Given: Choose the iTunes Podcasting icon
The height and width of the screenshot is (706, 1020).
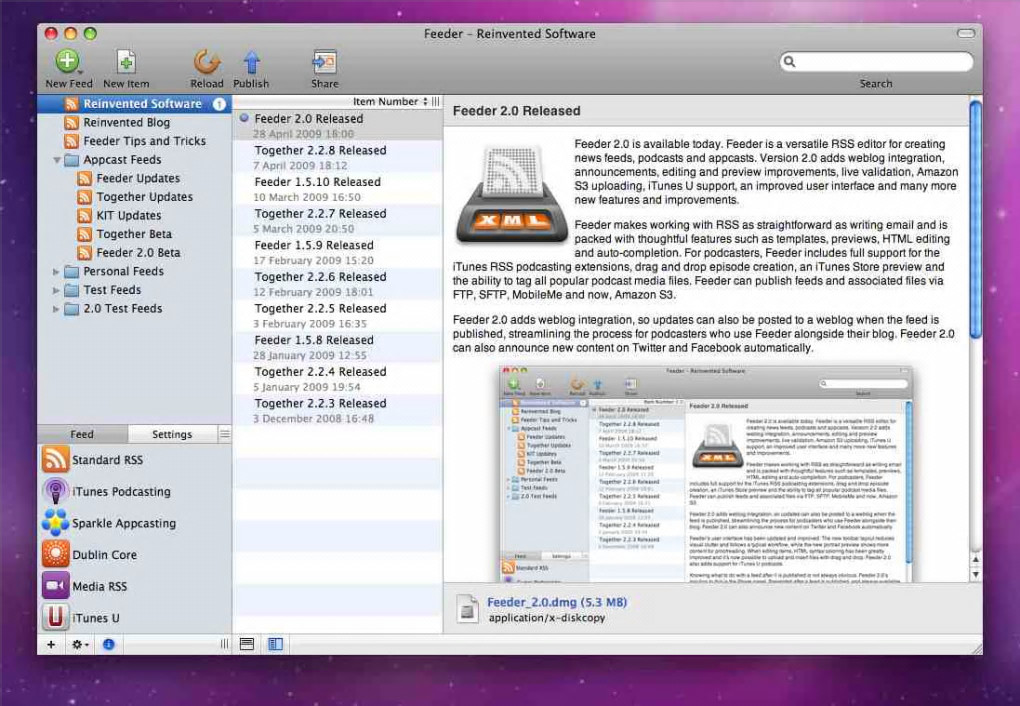Looking at the screenshot, I should click(x=55, y=491).
